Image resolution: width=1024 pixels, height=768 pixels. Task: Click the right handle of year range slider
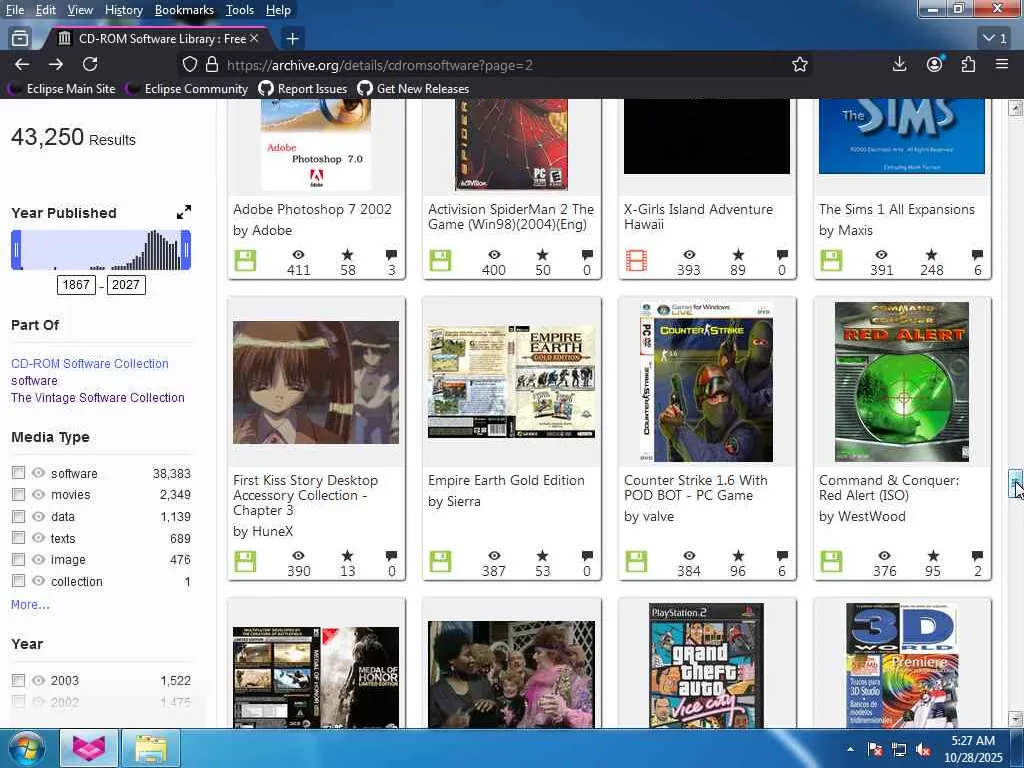[186, 250]
